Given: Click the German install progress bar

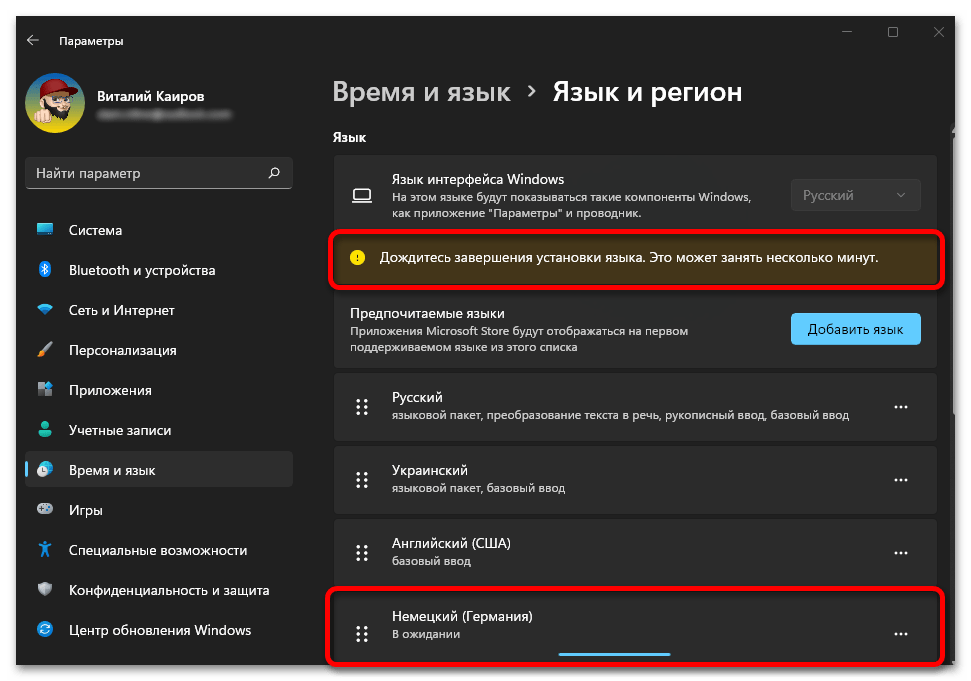Looking at the screenshot, I should (x=614, y=654).
